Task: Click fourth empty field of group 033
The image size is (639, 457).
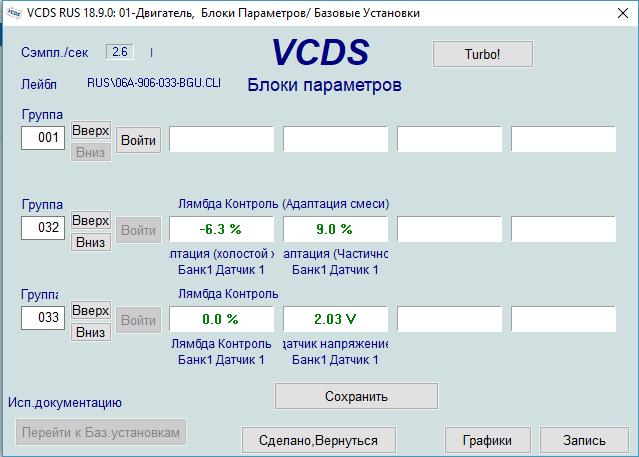Action: click(x=563, y=319)
